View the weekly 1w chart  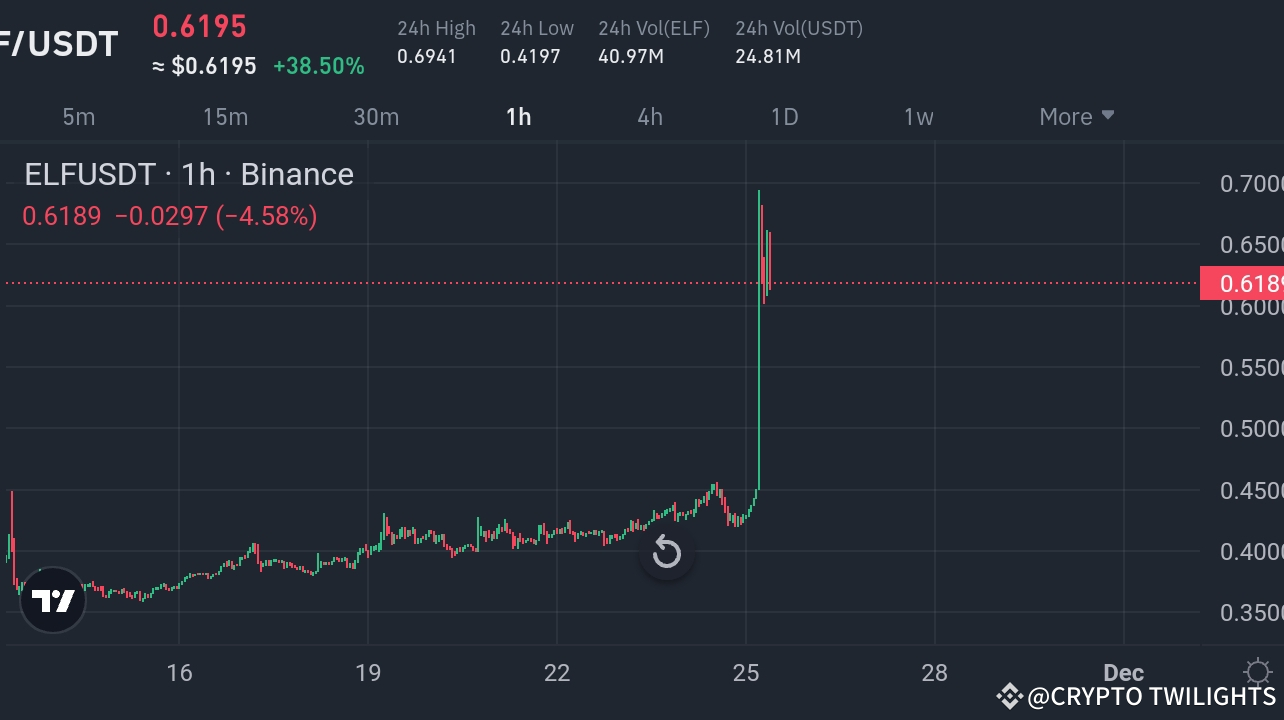click(x=918, y=116)
